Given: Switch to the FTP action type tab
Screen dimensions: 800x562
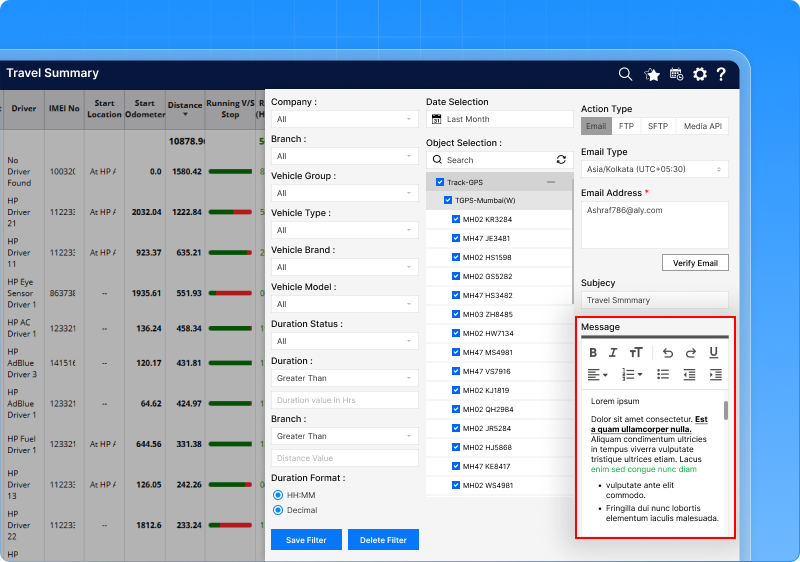Looking at the screenshot, I should (626, 127).
